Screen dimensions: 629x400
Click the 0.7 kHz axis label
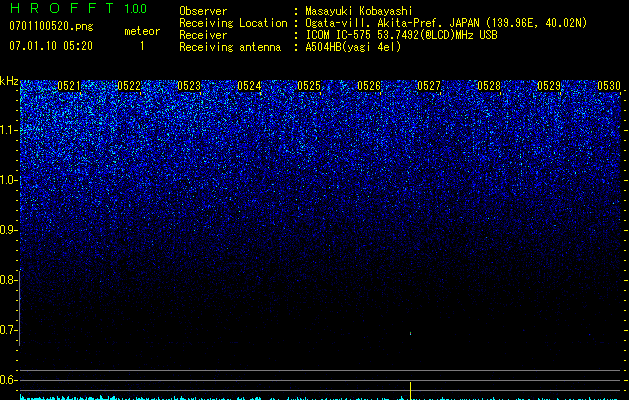coord(8,330)
